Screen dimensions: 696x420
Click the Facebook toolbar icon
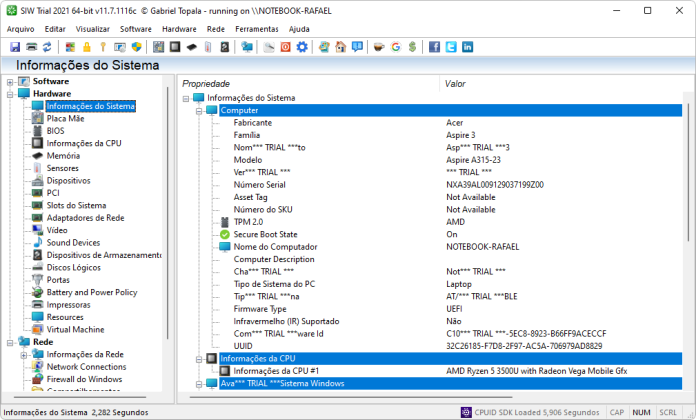click(x=434, y=47)
